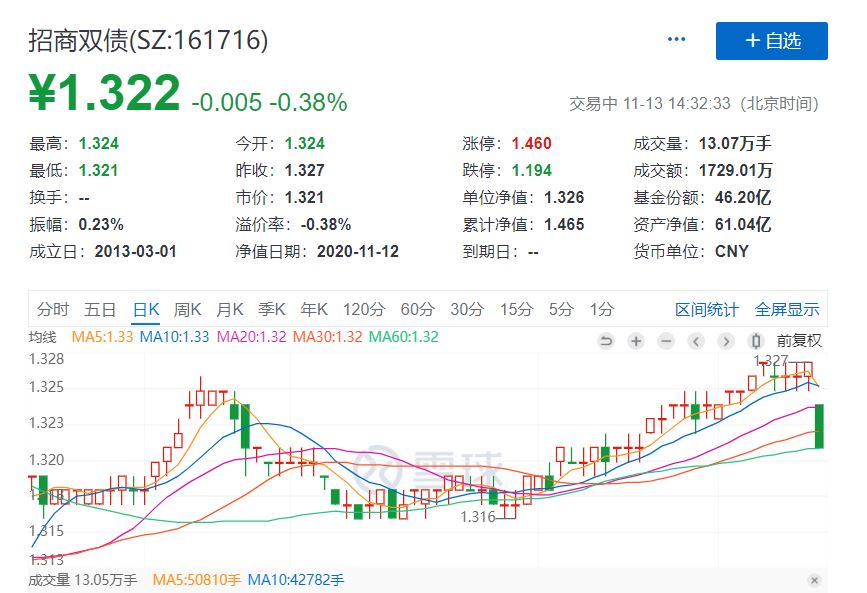Move chart left with previous arrow
The image size is (867, 593).
(x=696, y=341)
